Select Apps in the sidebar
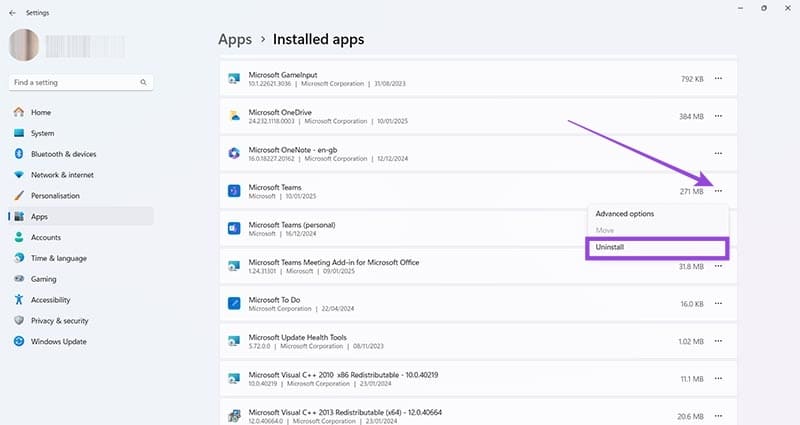This screenshot has height=425, width=800. pyautogui.click(x=82, y=216)
